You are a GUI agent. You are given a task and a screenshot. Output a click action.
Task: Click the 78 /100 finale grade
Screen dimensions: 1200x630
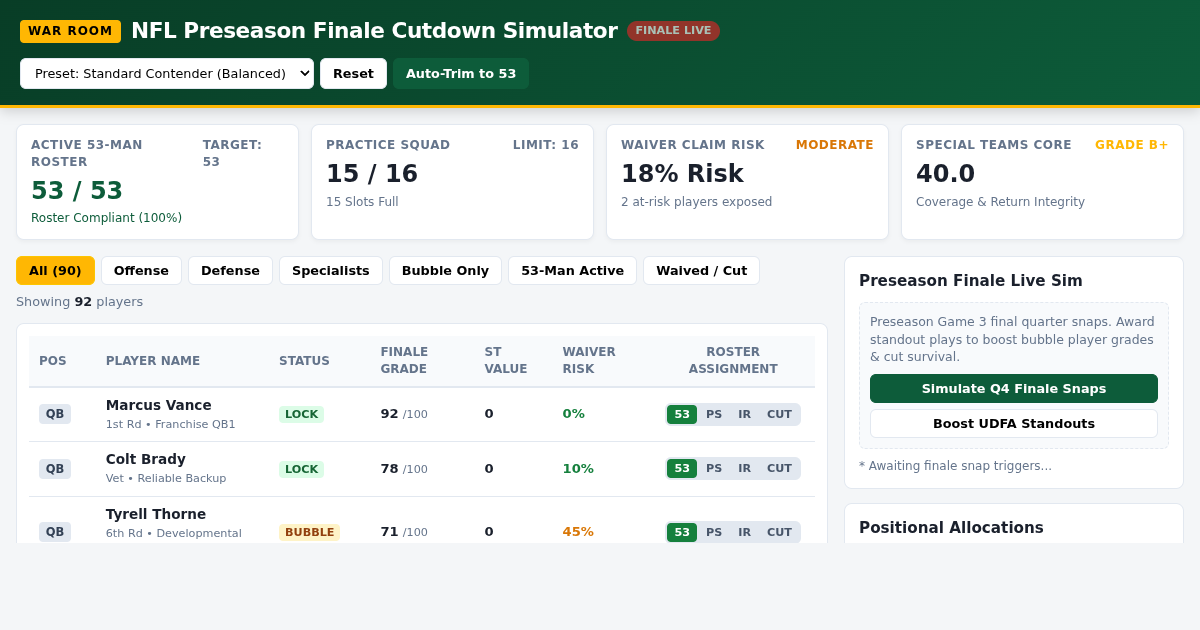pos(404,469)
